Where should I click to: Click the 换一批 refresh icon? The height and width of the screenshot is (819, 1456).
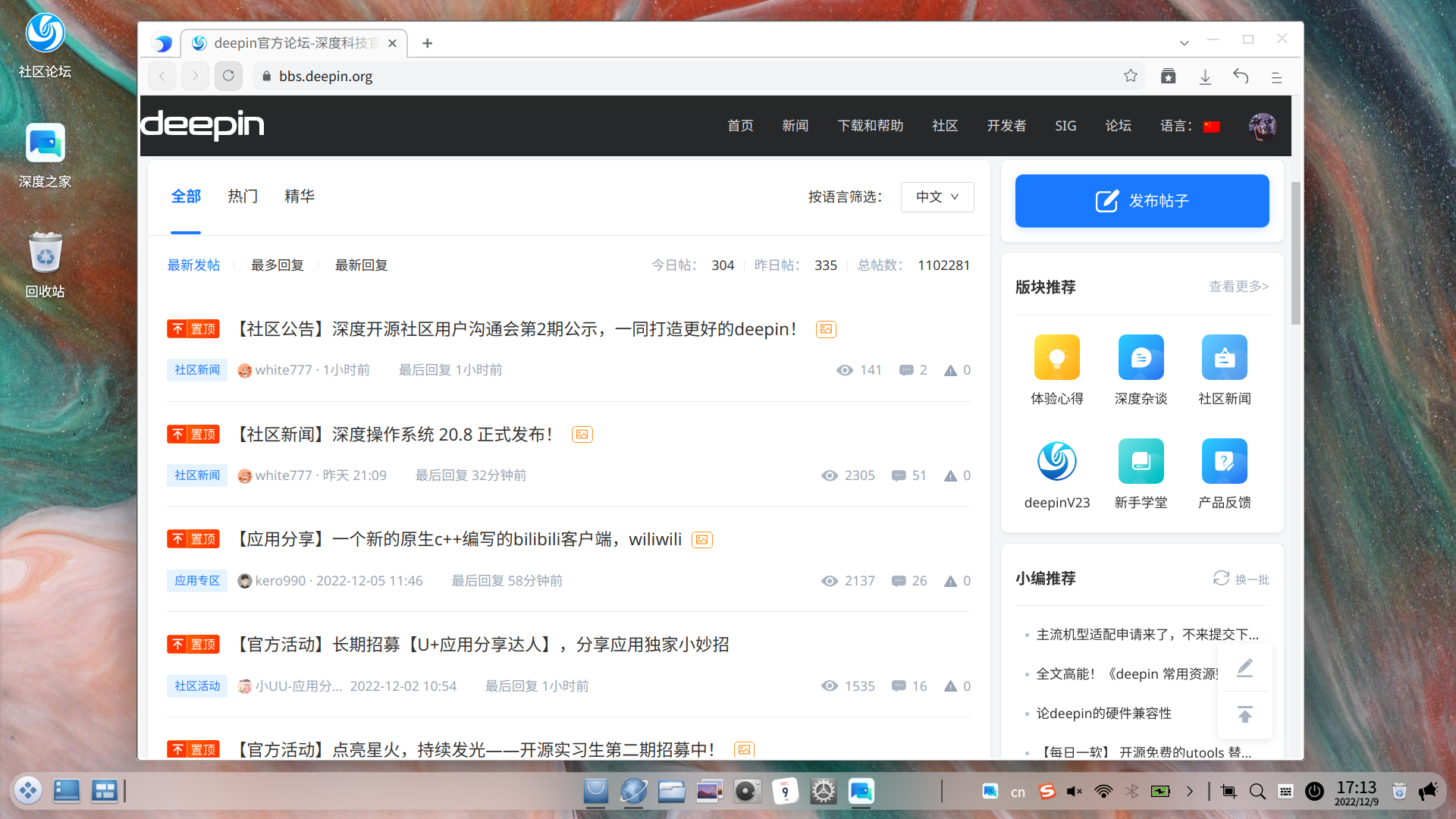coord(1221,579)
